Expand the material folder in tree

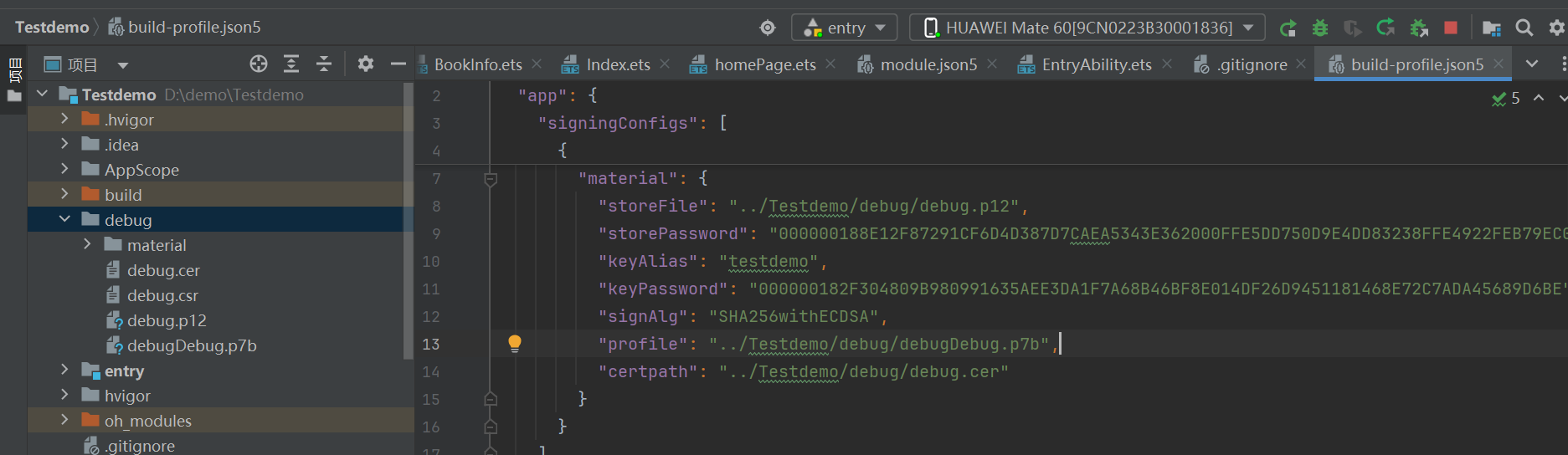87,244
